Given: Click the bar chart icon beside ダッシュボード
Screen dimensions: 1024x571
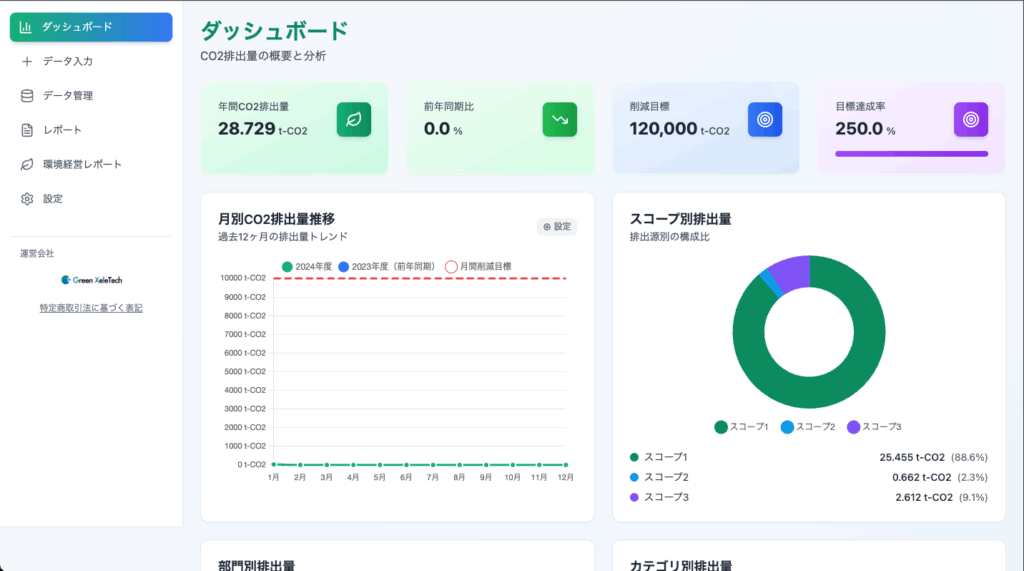Looking at the screenshot, I should point(26,27).
